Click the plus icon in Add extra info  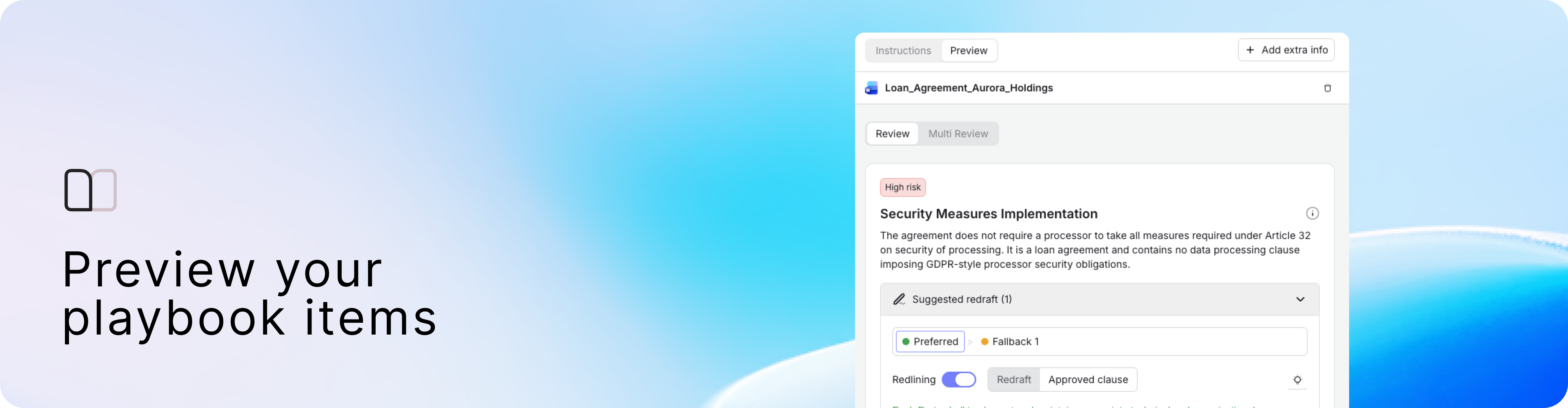[x=1249, y=50]
